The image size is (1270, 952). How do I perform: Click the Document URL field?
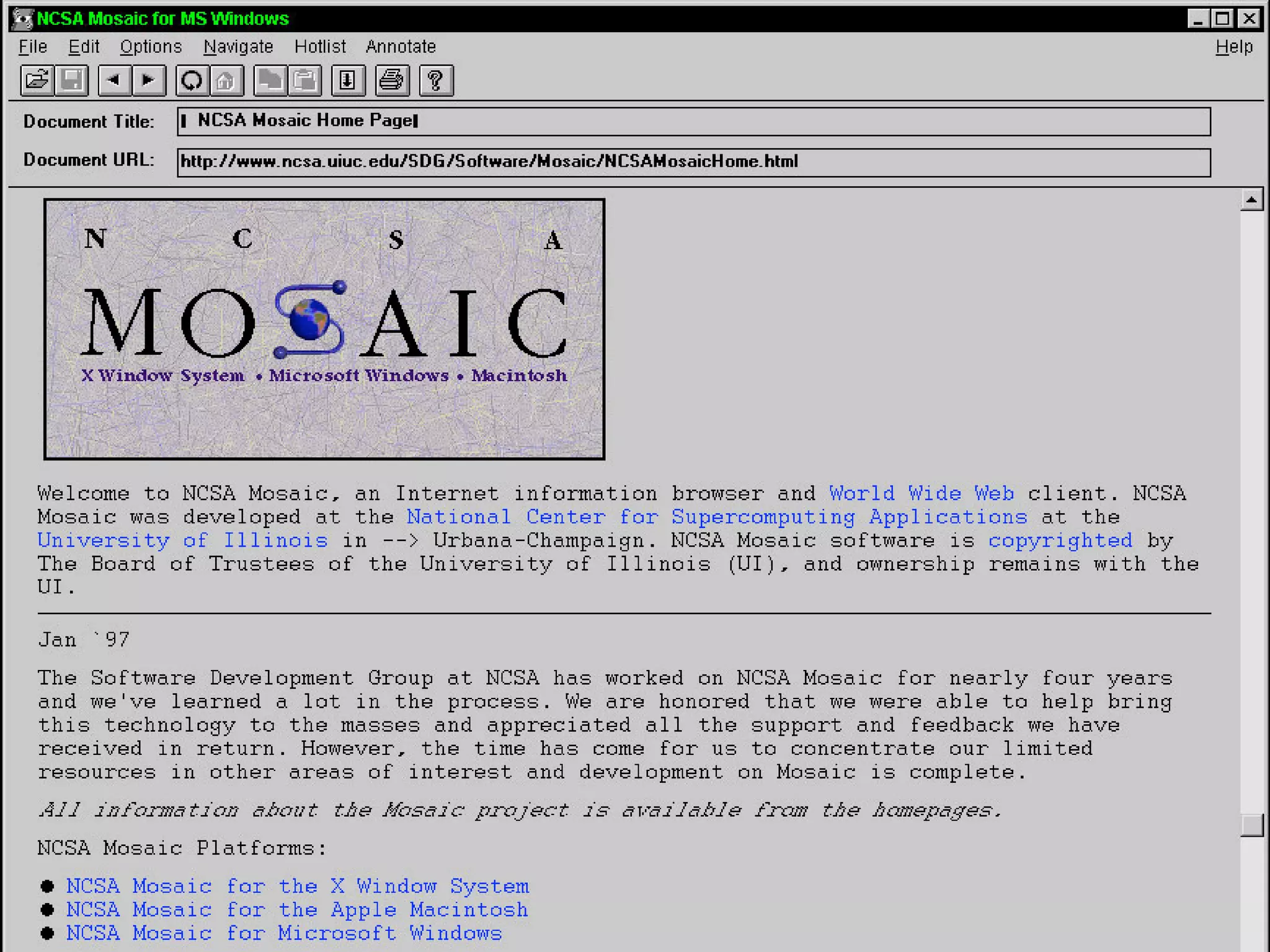pos(693,162)
